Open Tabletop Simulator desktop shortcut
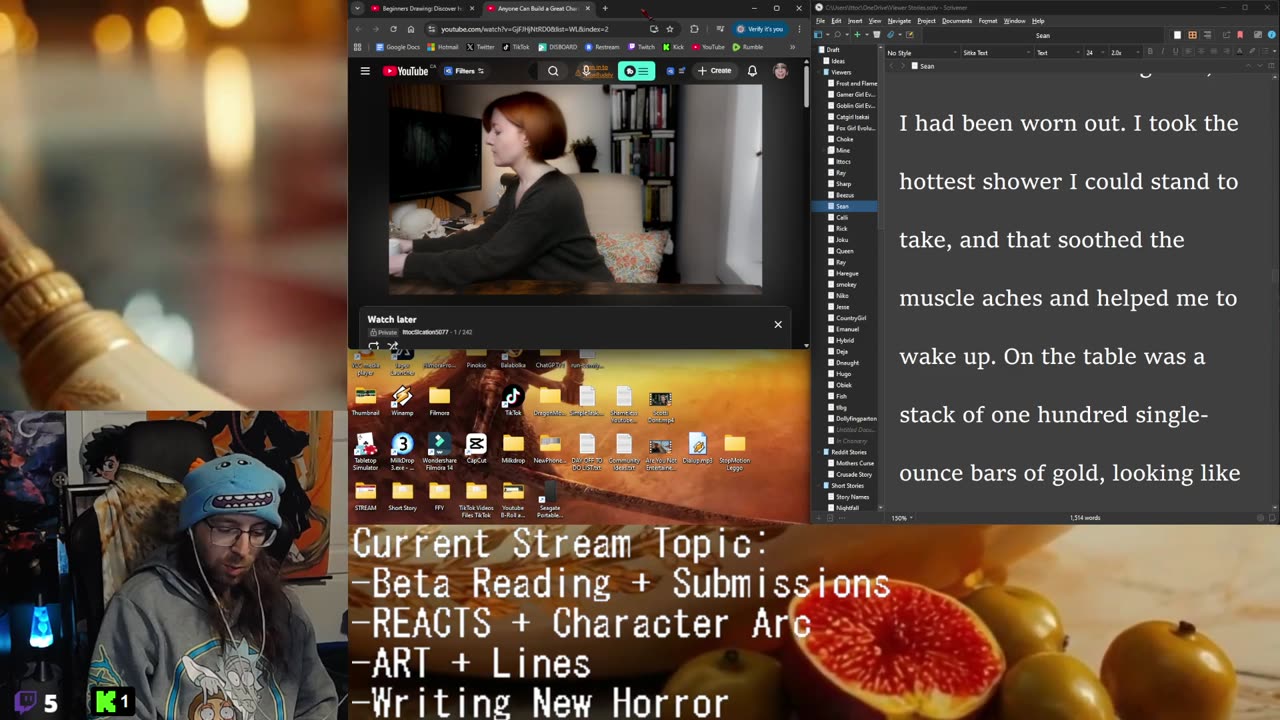This screenshot has width=1280, height=720. point(365,451)
